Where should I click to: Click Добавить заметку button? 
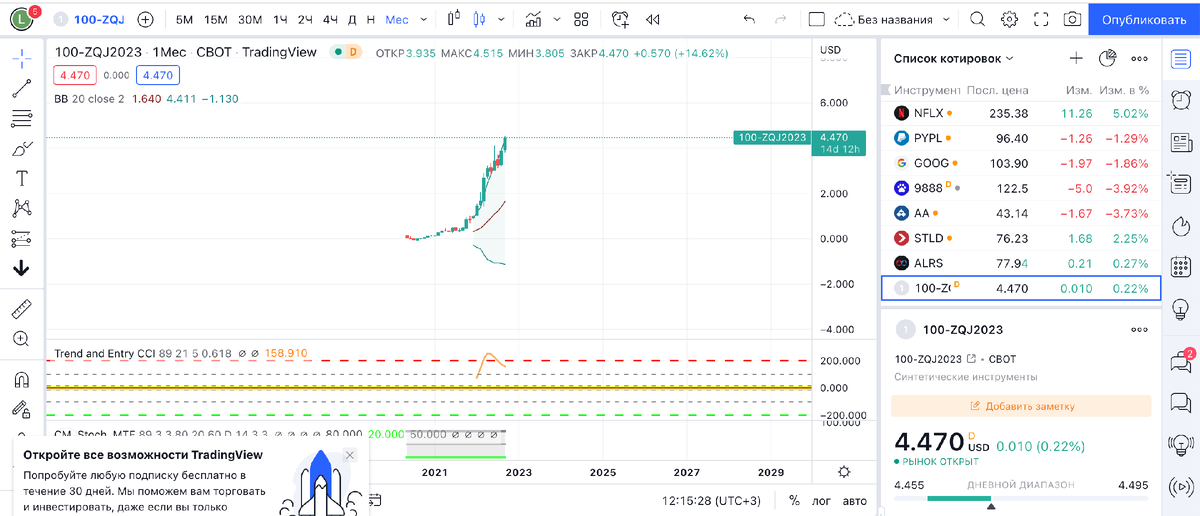[1021, 406]
